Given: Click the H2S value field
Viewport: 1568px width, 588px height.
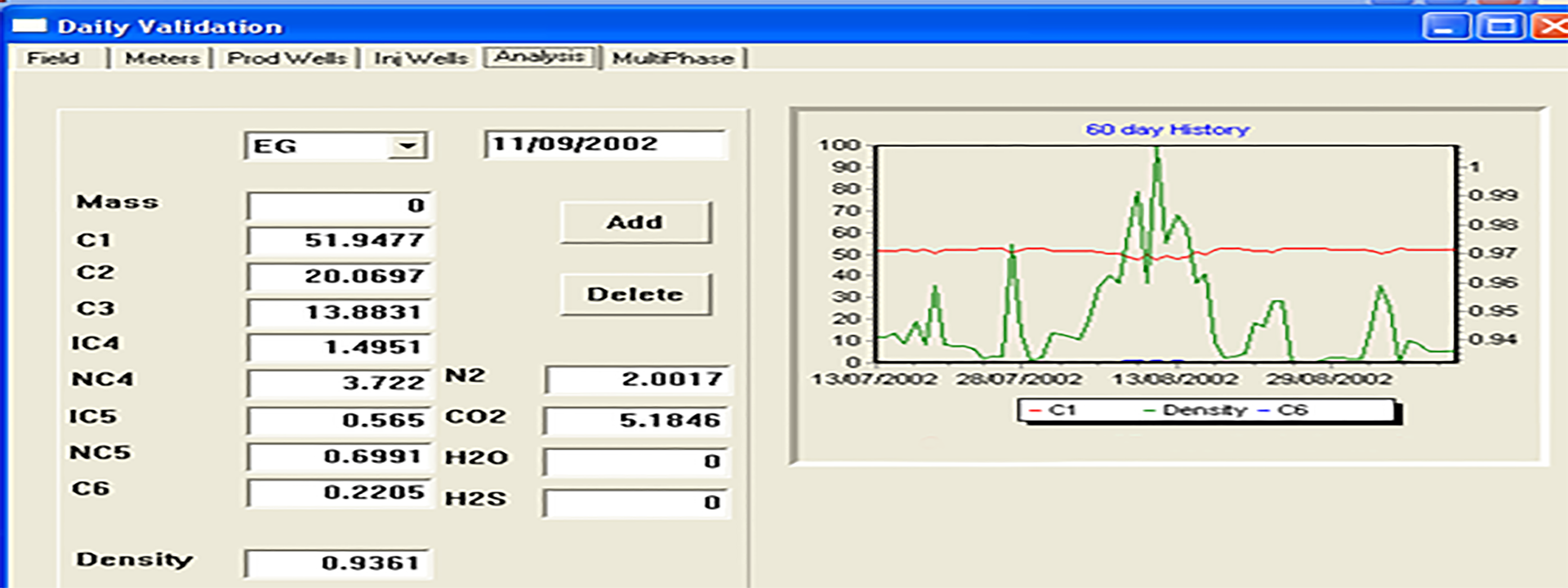Looking at the screenshot, I should [x=637, y=503].
